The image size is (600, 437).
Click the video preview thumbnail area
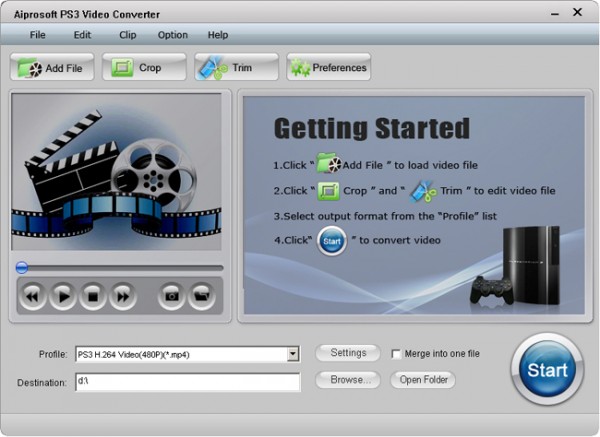[x=117, y=172]
